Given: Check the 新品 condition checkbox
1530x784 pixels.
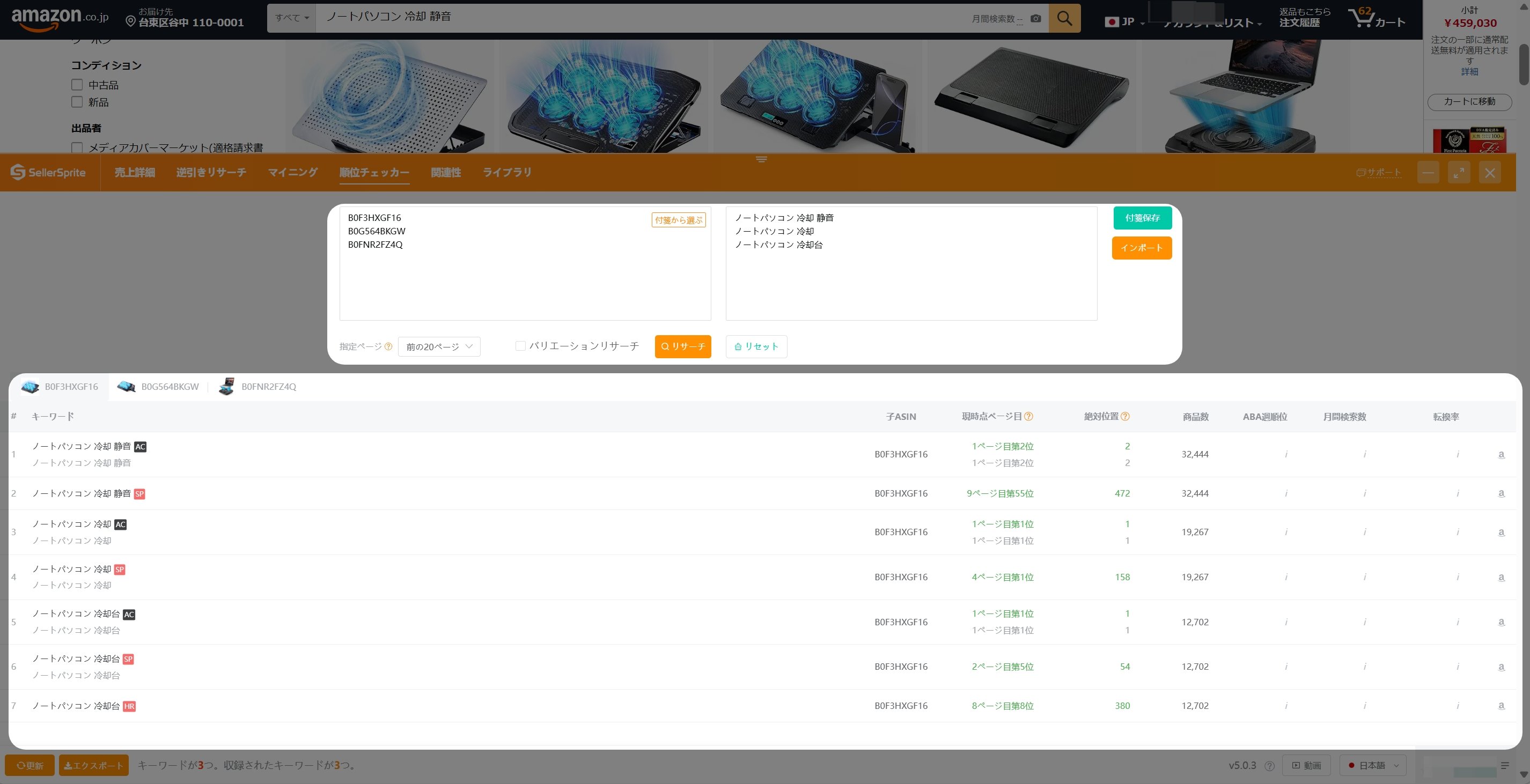Looking at the screenshot, I should 77,102.
